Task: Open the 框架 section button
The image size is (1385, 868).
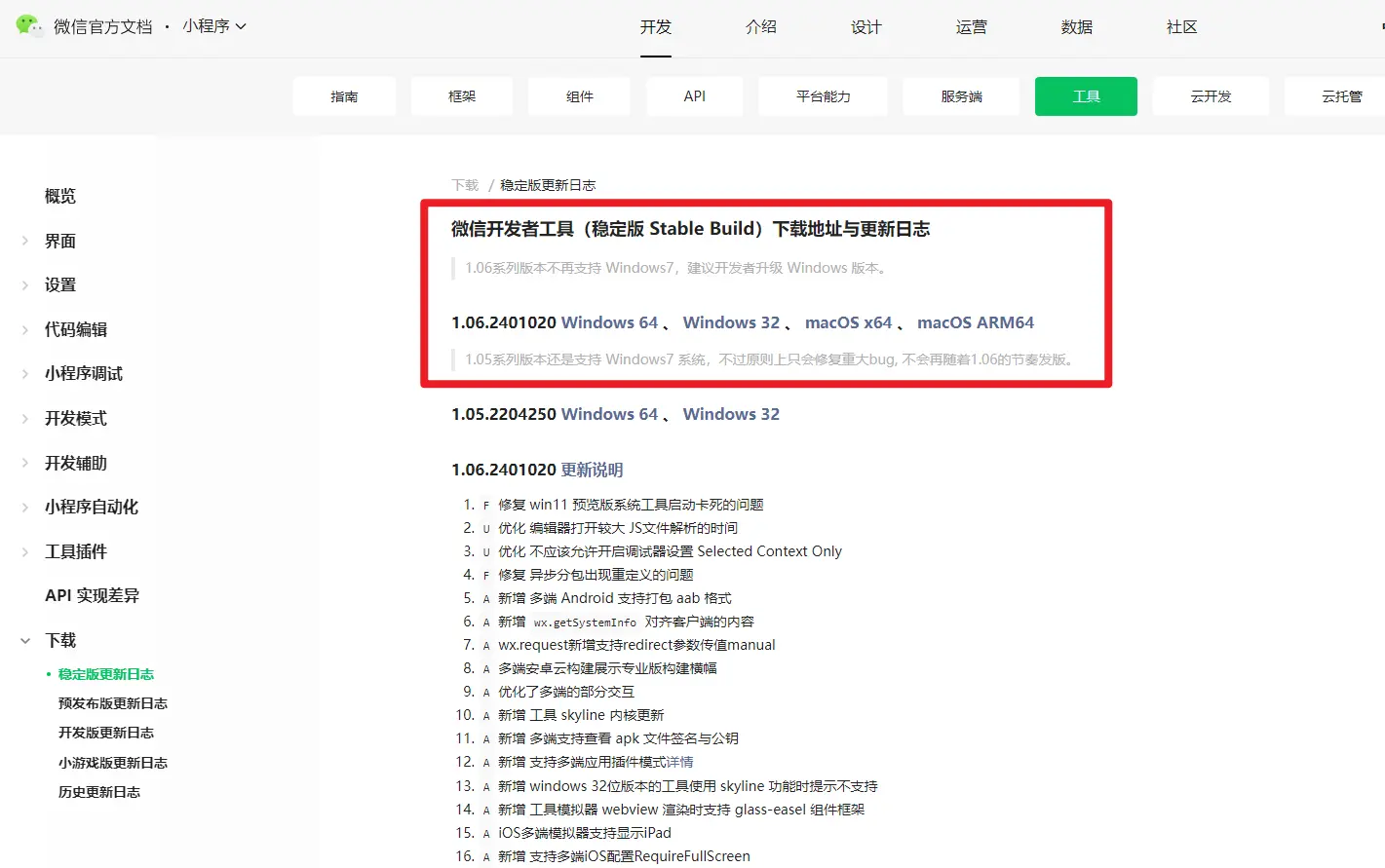Action: click(x=462, y=96)
